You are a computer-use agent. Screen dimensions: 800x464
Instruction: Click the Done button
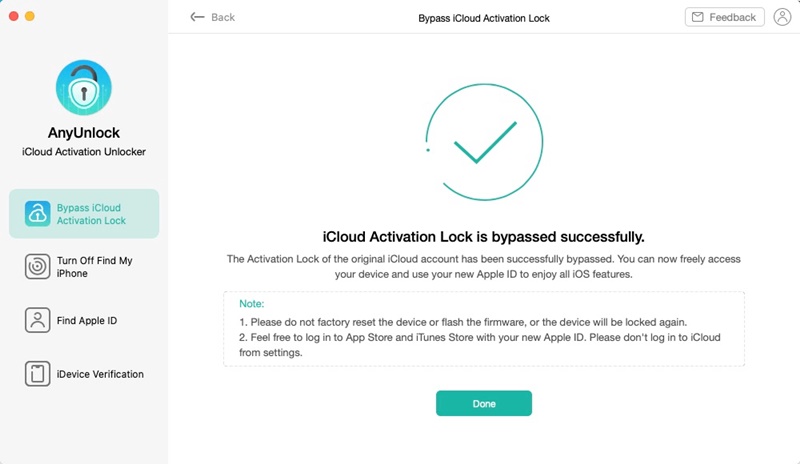[484, 403]
